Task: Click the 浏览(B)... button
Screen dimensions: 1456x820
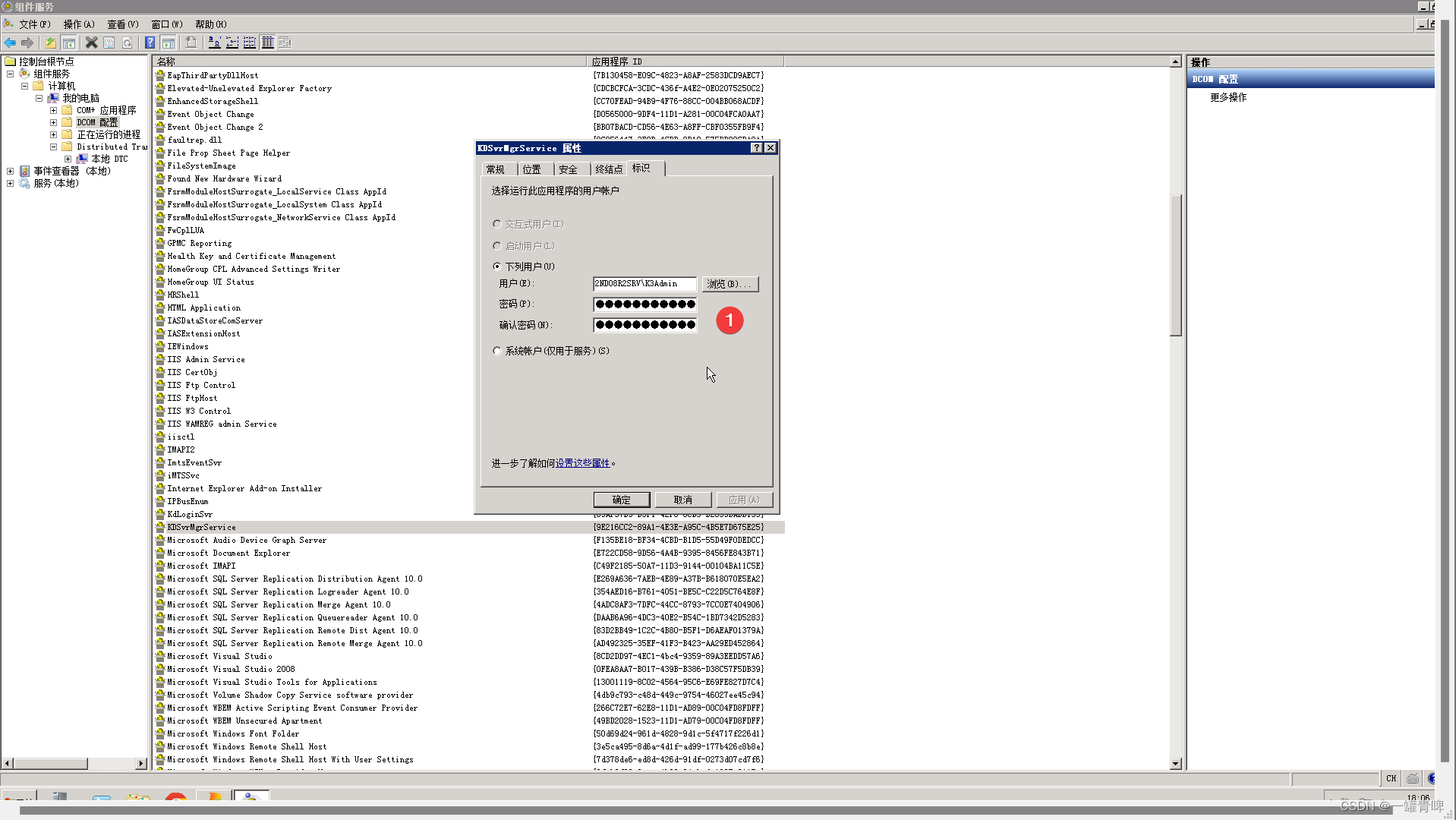Action: pyautogui.click(x=730, y=284)
